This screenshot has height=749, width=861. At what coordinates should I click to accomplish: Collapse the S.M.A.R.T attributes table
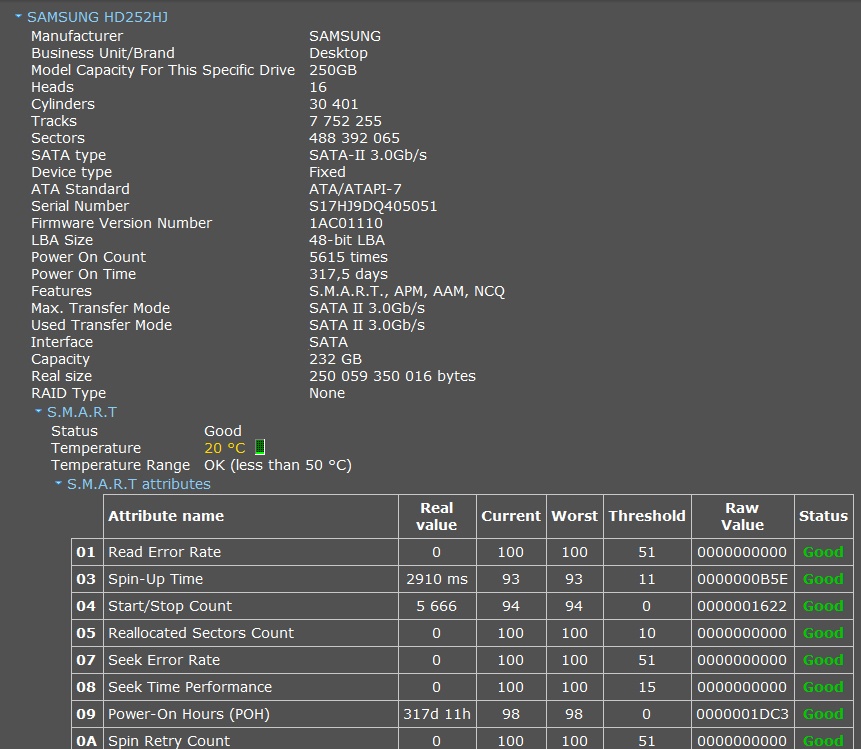coord(58,483)
